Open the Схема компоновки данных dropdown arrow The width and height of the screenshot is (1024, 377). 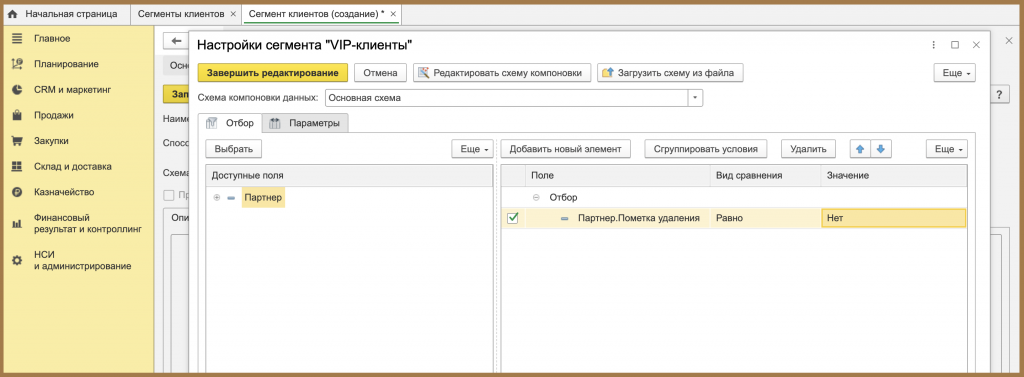click(695, 98)
